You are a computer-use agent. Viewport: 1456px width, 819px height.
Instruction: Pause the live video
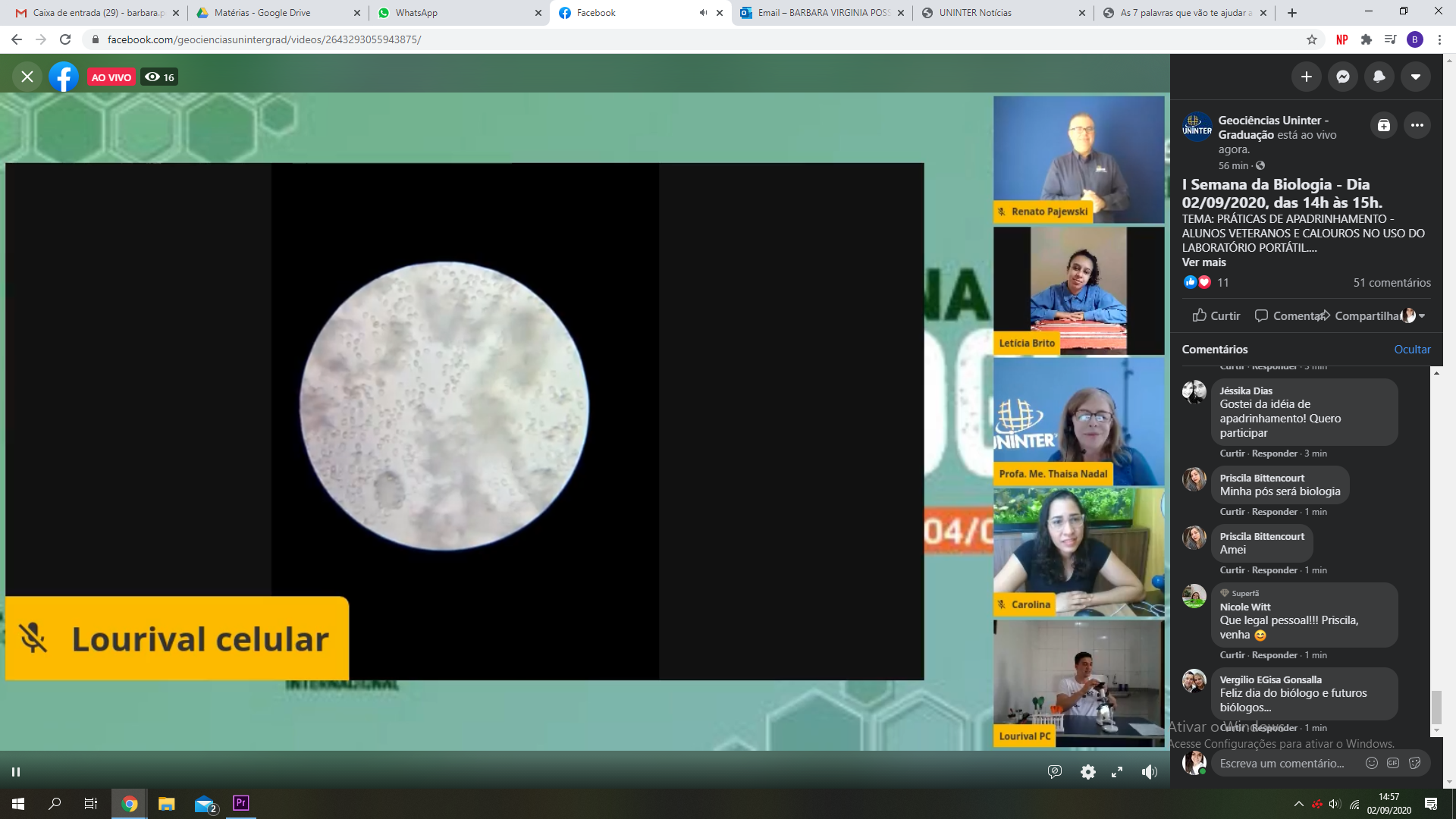tap(16, 772)
